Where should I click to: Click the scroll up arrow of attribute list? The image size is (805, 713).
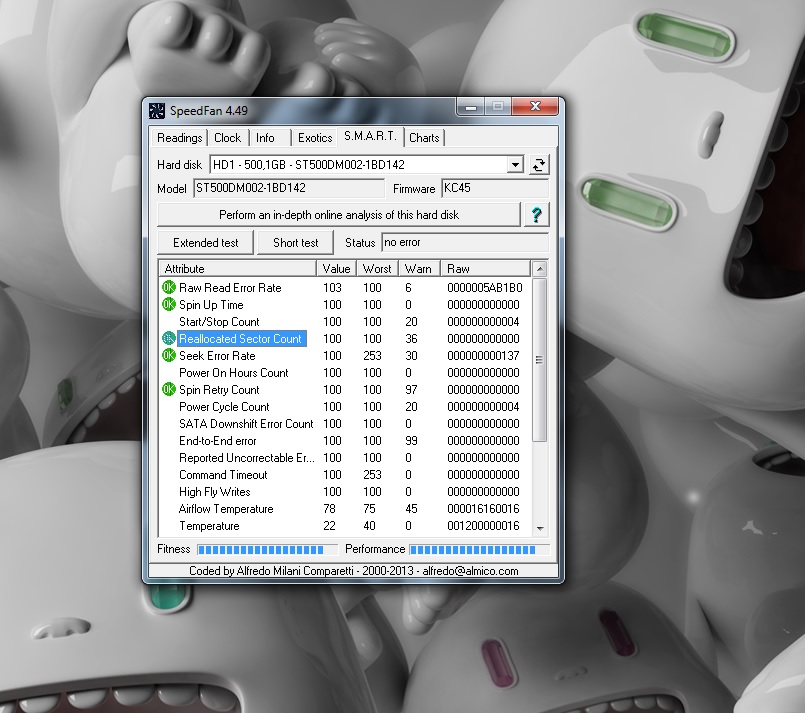pyautogui.click(x=539, y=269)
